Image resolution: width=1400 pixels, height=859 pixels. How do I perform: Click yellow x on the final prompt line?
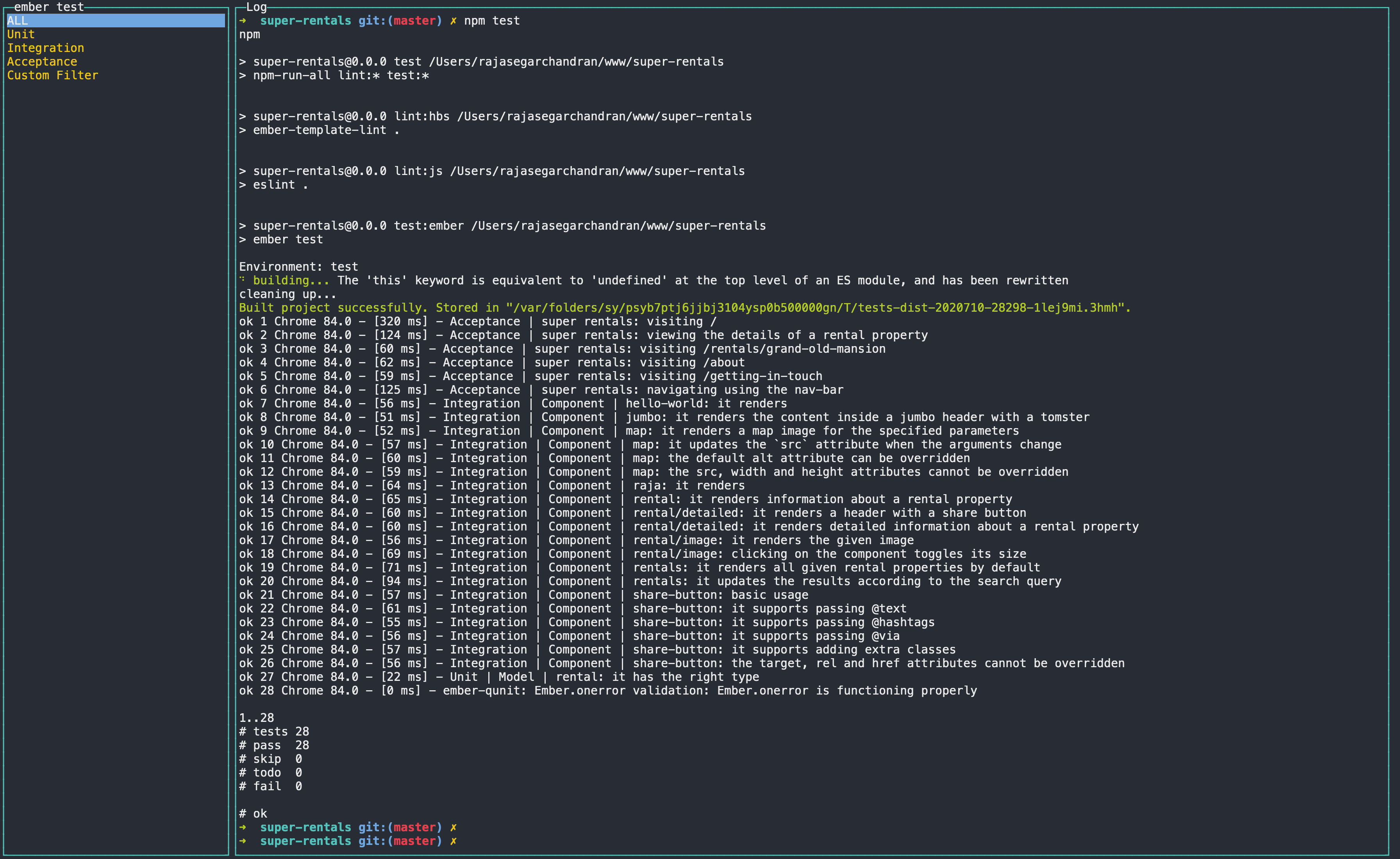[x=453, y=841]
